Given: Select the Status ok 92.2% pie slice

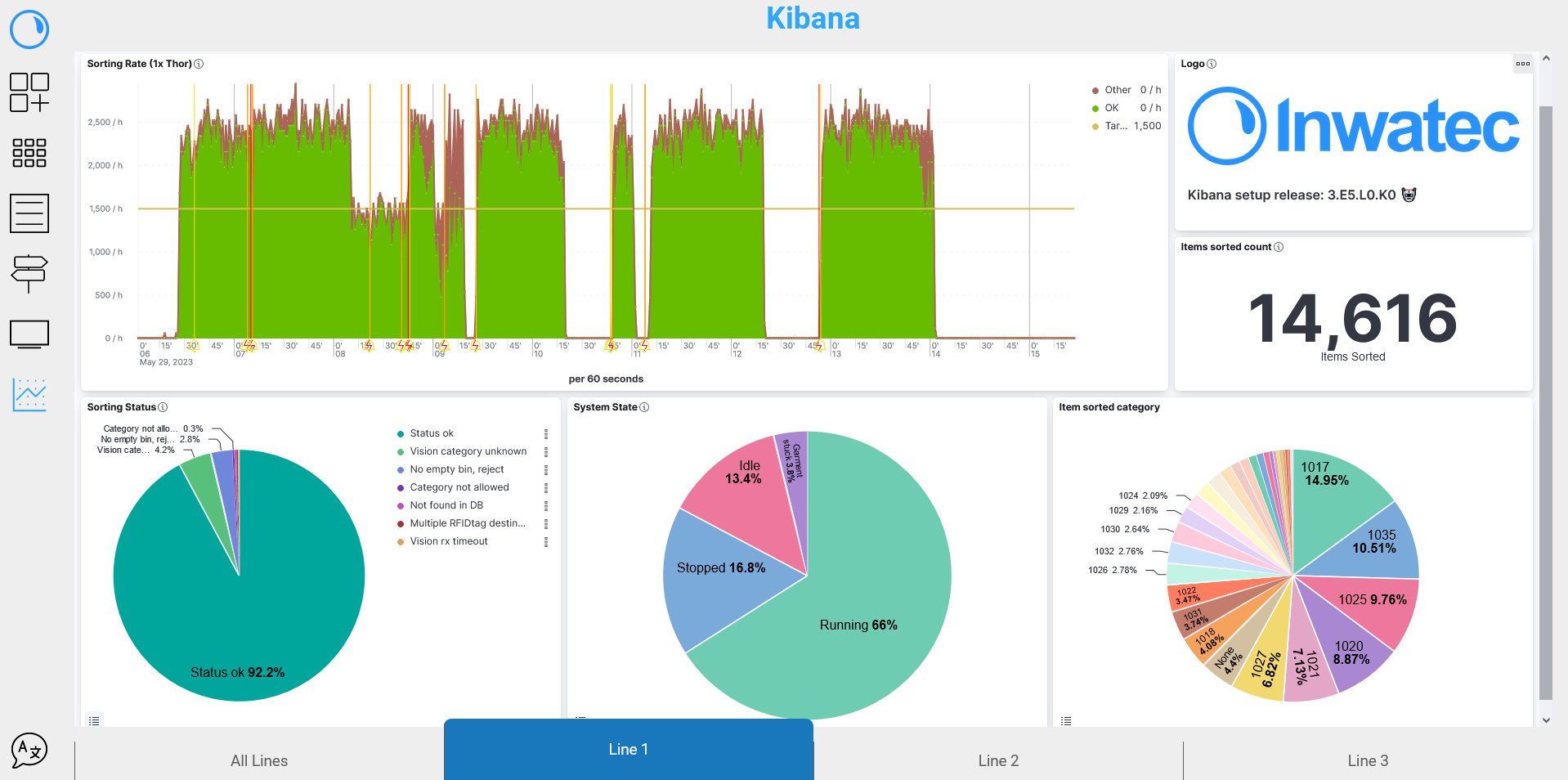Looking at the screenshot, I should [238, 672].
